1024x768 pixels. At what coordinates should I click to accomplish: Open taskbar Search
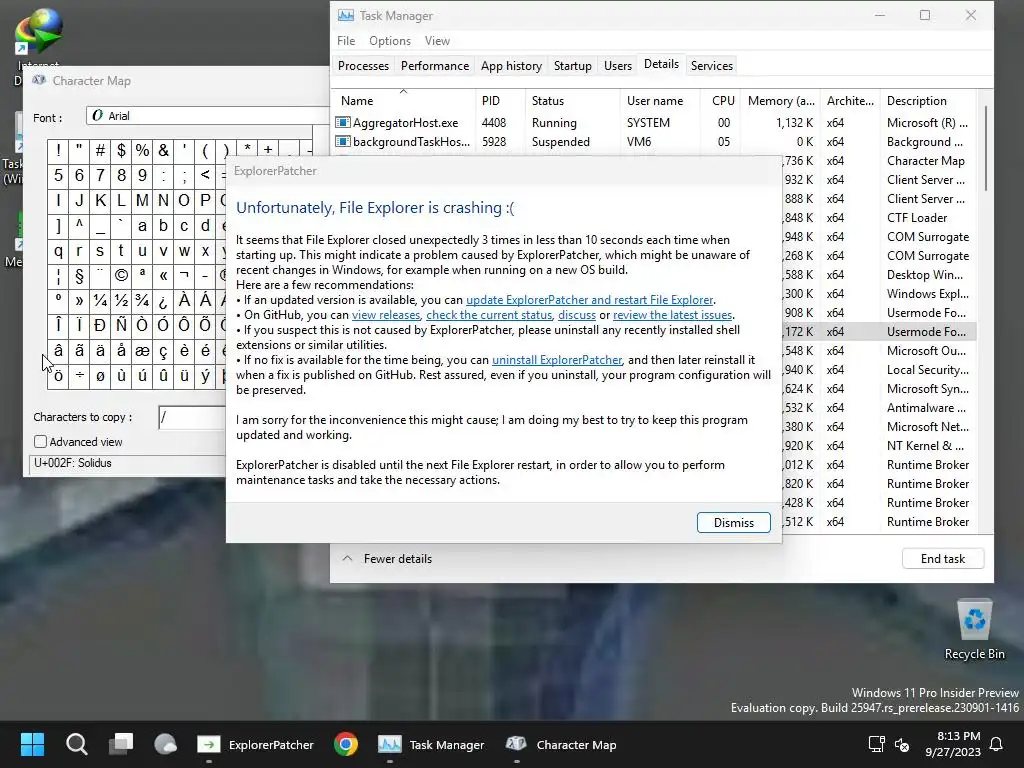pyautogui.click(x=76, y=744)
